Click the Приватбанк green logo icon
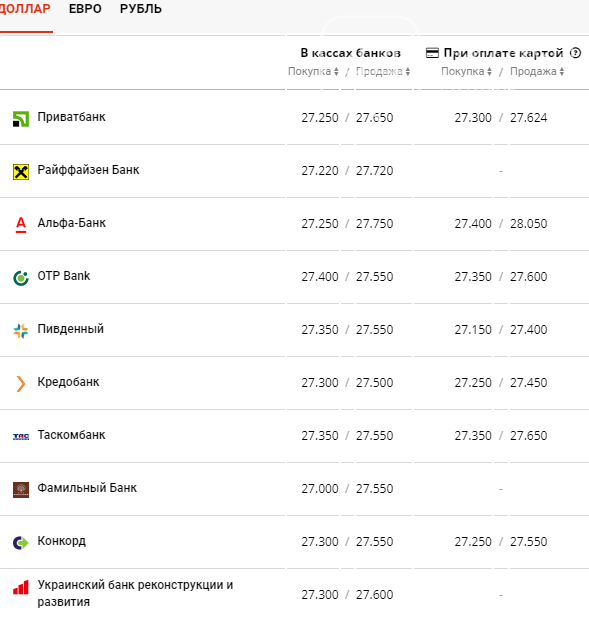This screenshot has width=589, height=621. pyautogui.click(x=21, y=119)
